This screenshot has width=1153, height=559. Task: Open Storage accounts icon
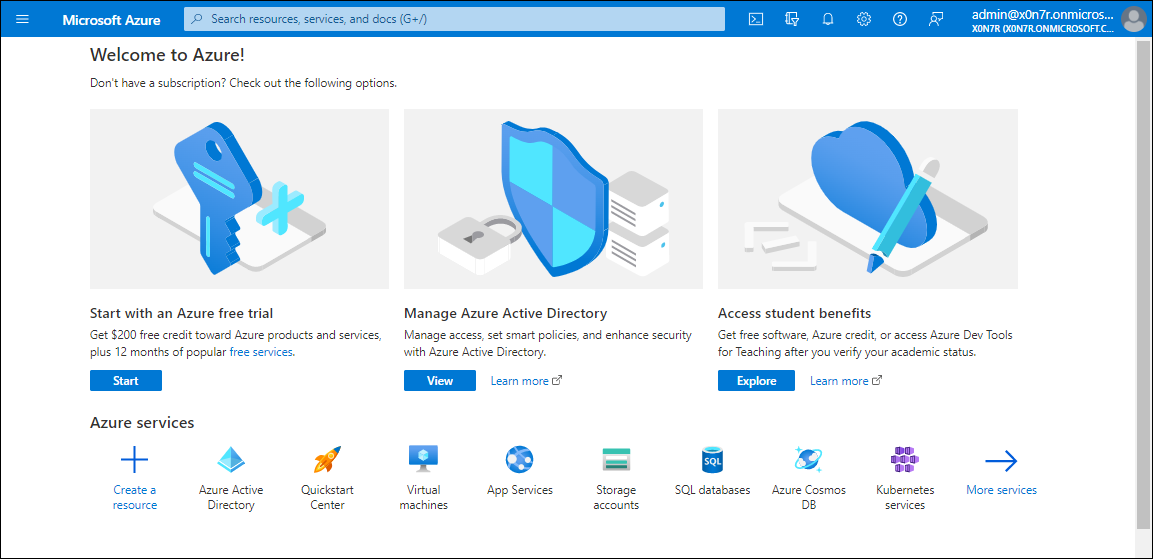point(616,460)
